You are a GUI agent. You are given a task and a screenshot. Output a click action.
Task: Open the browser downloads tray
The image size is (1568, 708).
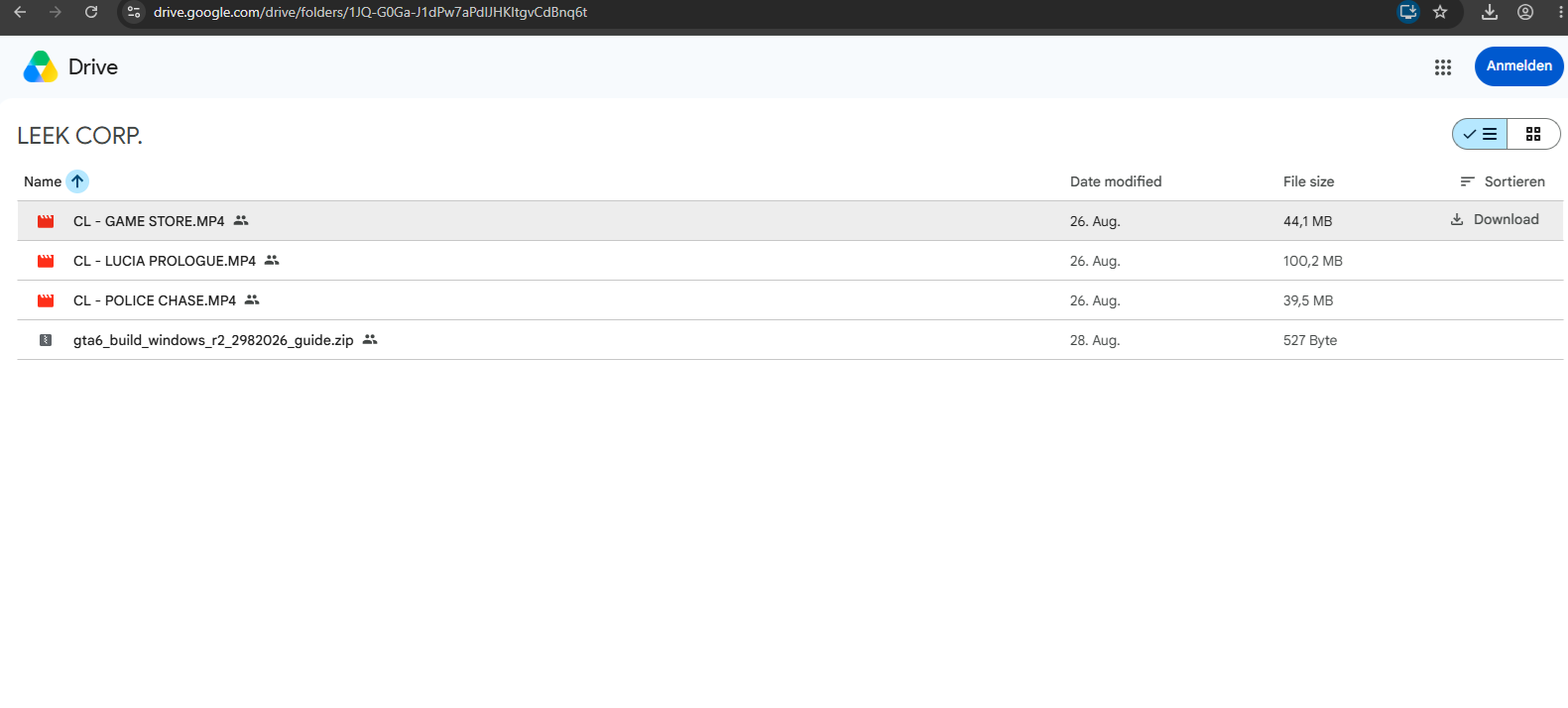coord(1490,12)
